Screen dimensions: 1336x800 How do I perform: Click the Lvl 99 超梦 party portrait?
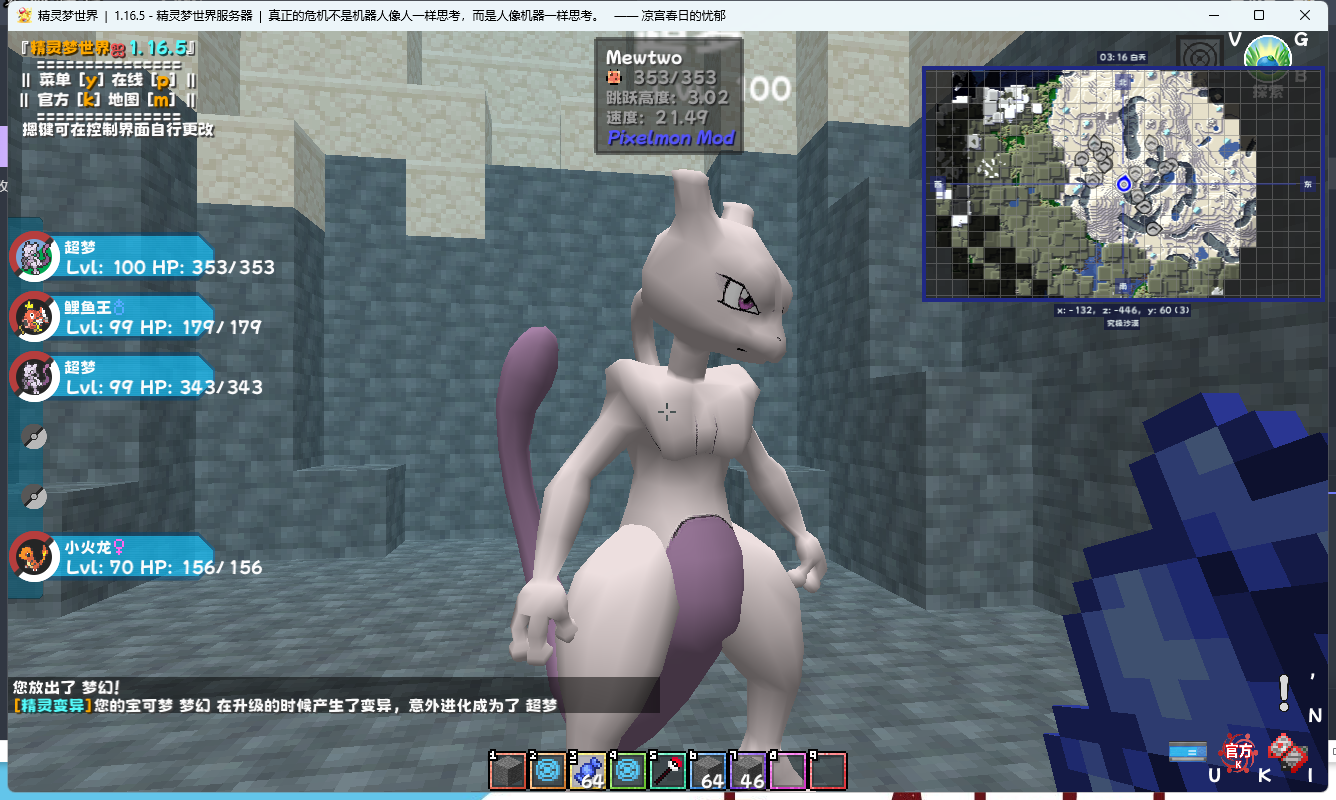[34, 377]
